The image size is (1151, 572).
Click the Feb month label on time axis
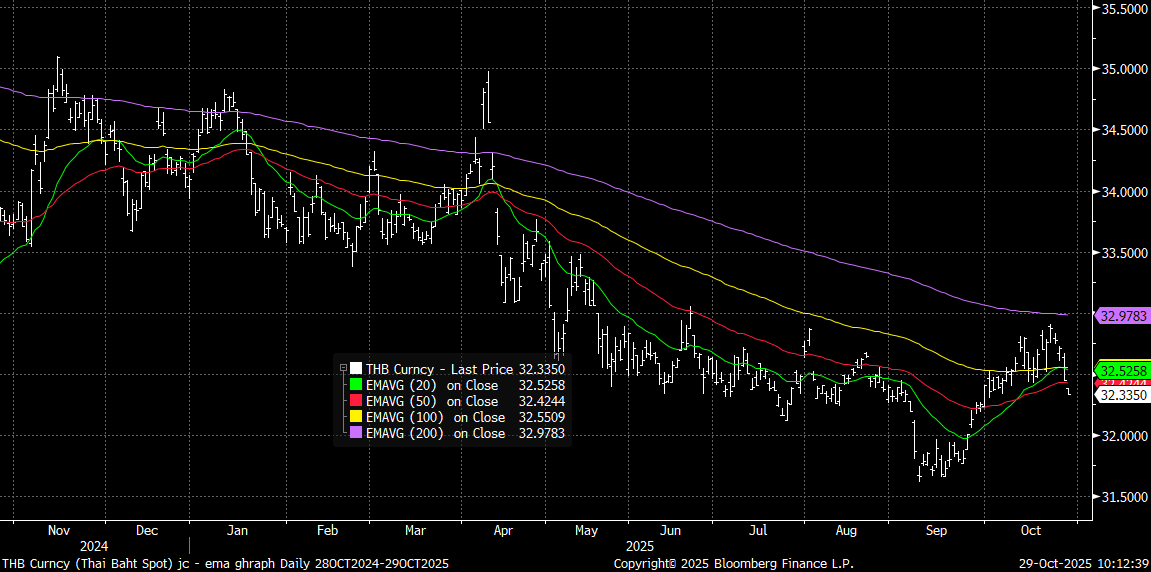click(x=327, y=530)
